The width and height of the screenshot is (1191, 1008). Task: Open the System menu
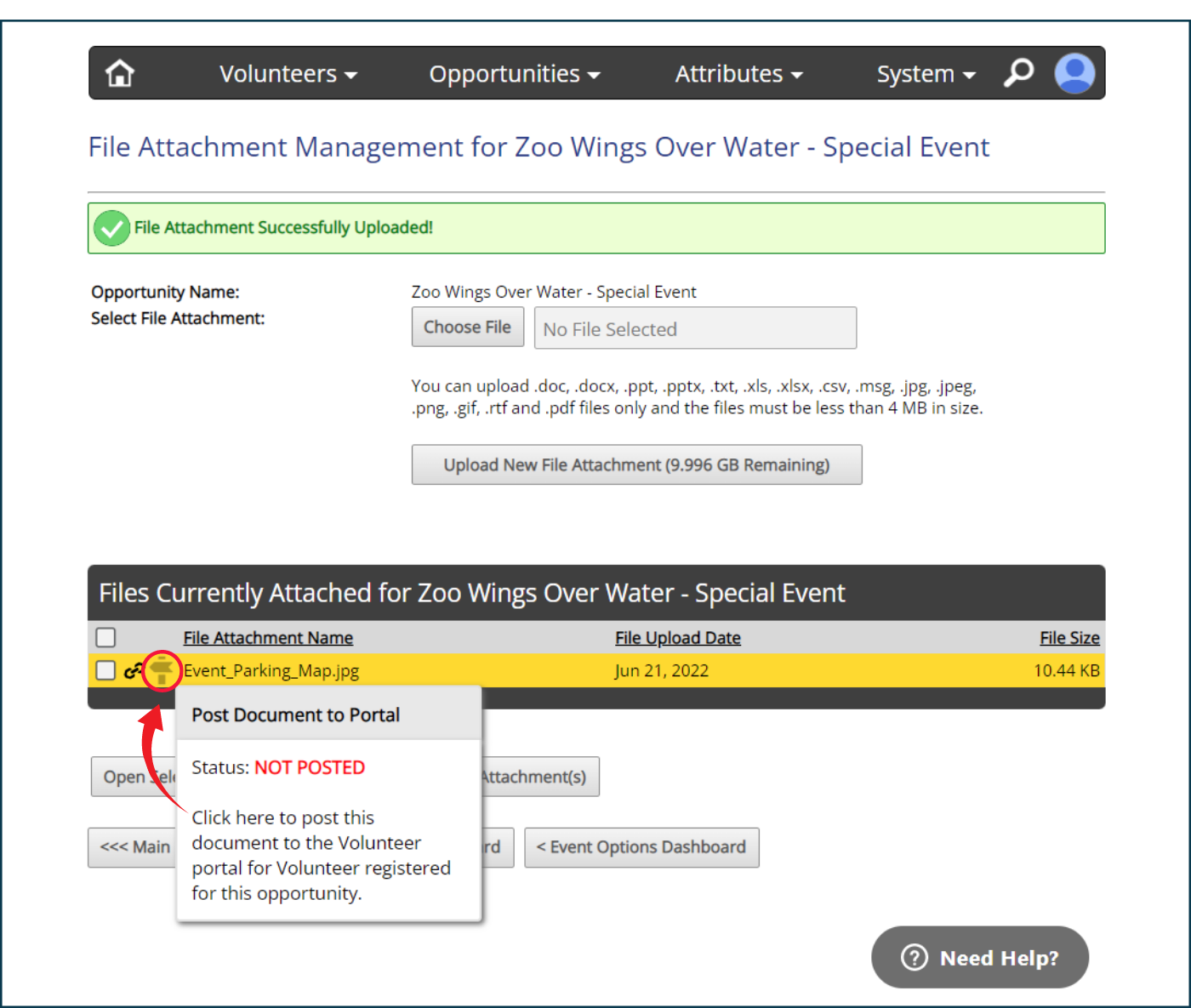tap(926, 74)
